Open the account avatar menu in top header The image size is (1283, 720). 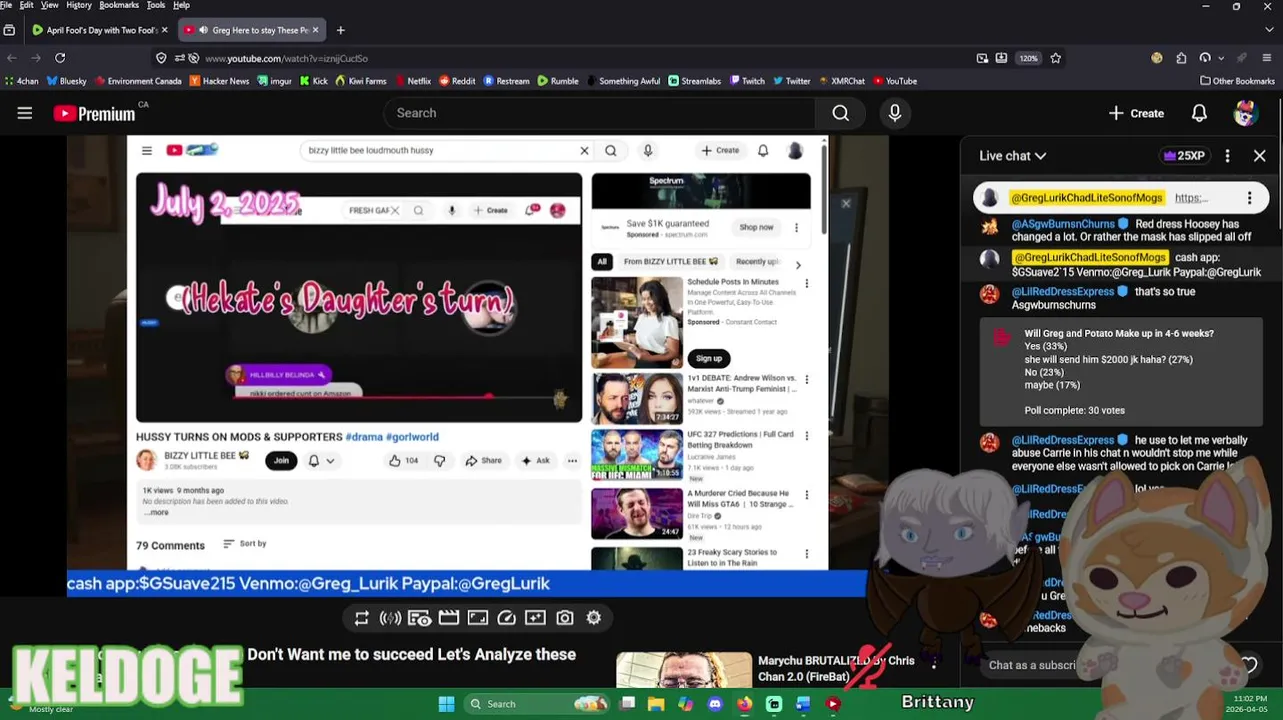[x=1245, y=113]
